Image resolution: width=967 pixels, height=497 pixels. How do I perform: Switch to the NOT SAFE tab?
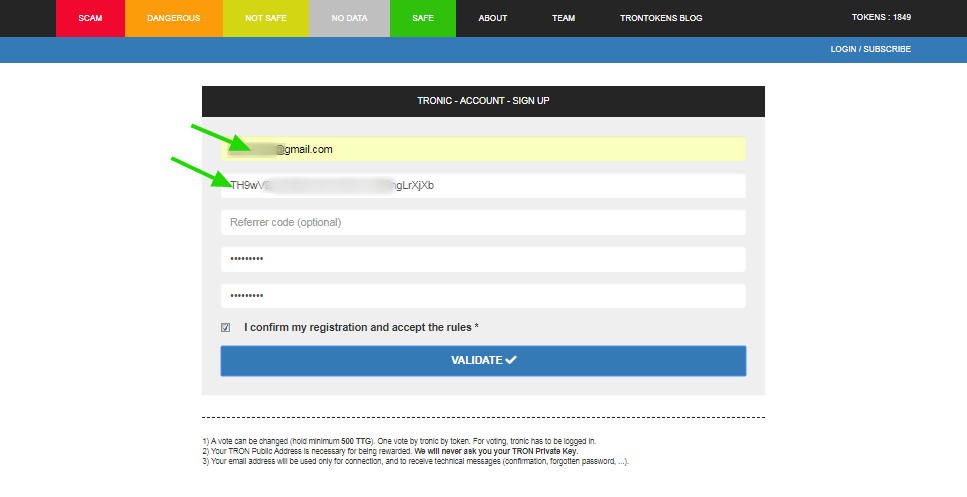coord(266,18)
